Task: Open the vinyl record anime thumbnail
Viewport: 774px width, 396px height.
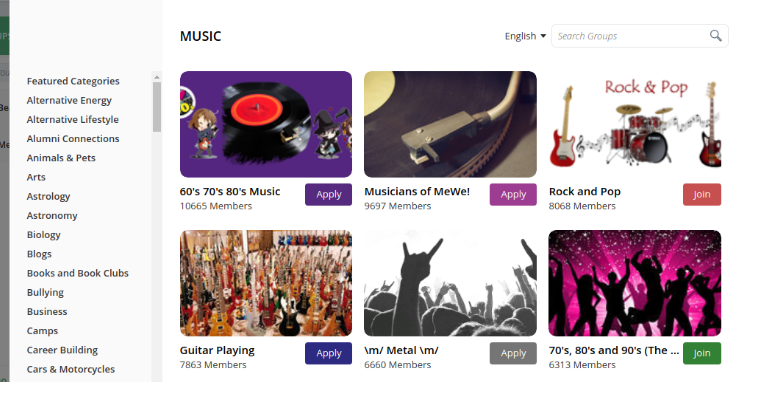Action: coord(266,124)
